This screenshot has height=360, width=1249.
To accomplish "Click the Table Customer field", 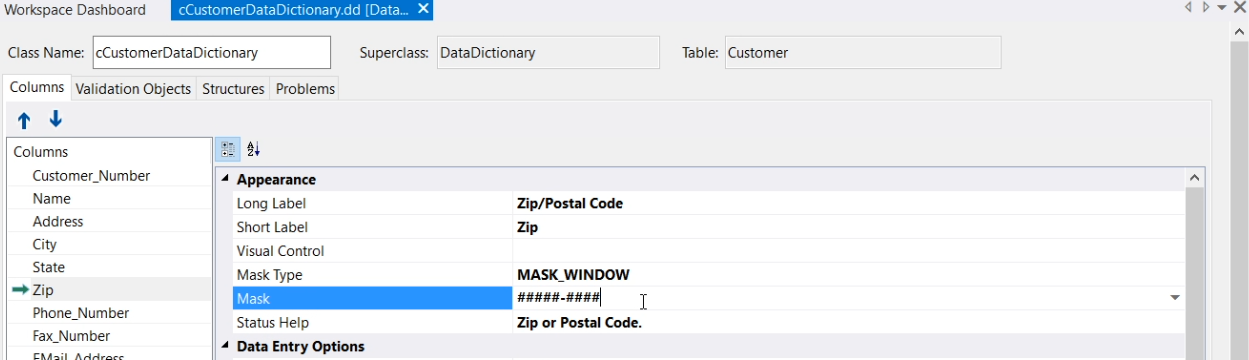I will [x=862, y=53].
